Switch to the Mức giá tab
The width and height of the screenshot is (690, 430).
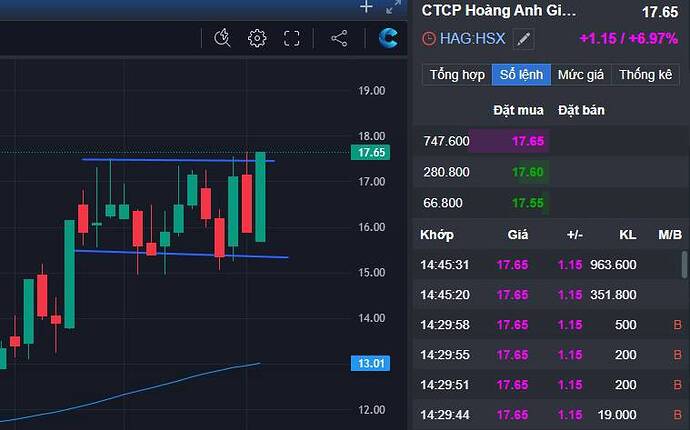click(581, 74)
